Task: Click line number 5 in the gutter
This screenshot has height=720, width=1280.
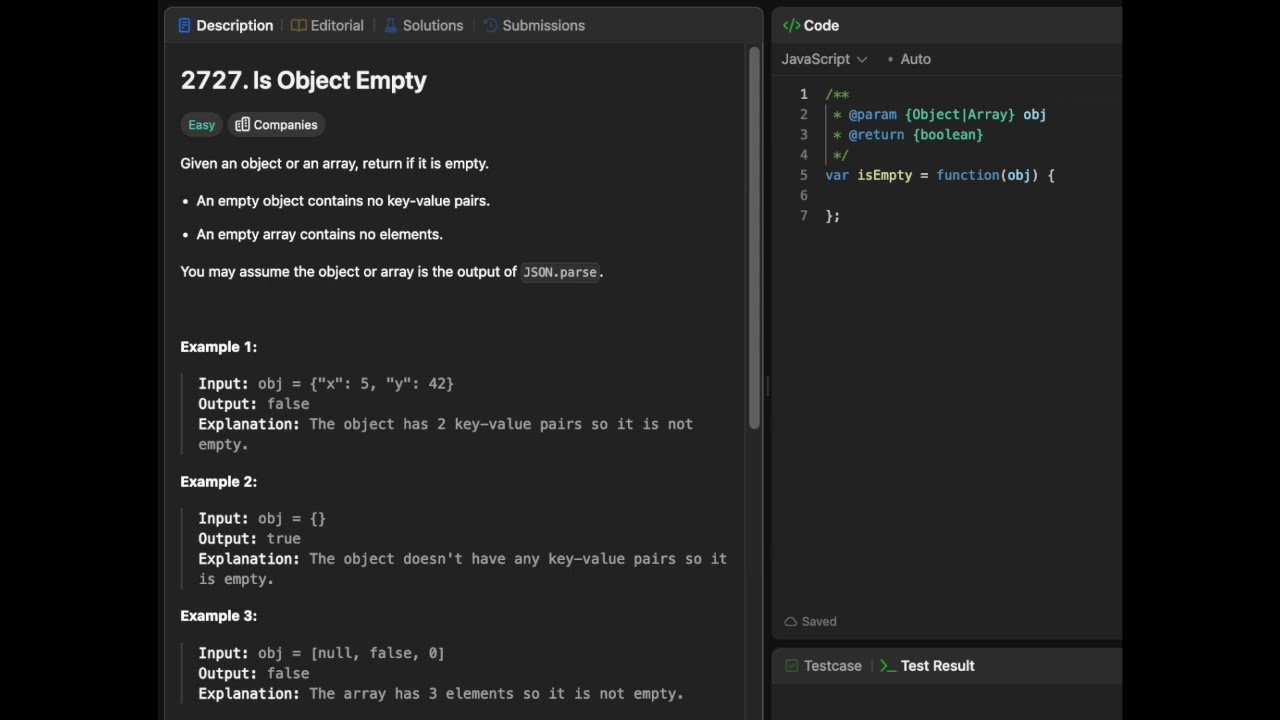Action: [803, 175]
